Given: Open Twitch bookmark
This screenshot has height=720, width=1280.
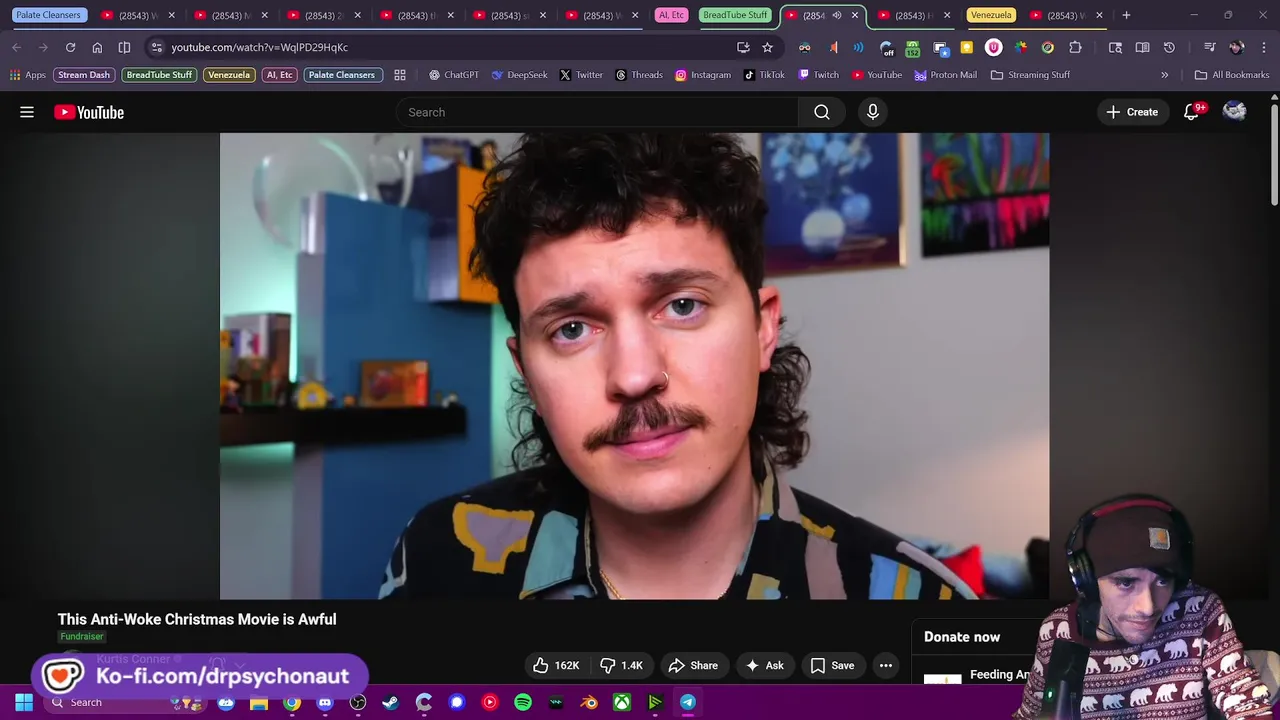Looking at the screenshot, I should 818,75.
